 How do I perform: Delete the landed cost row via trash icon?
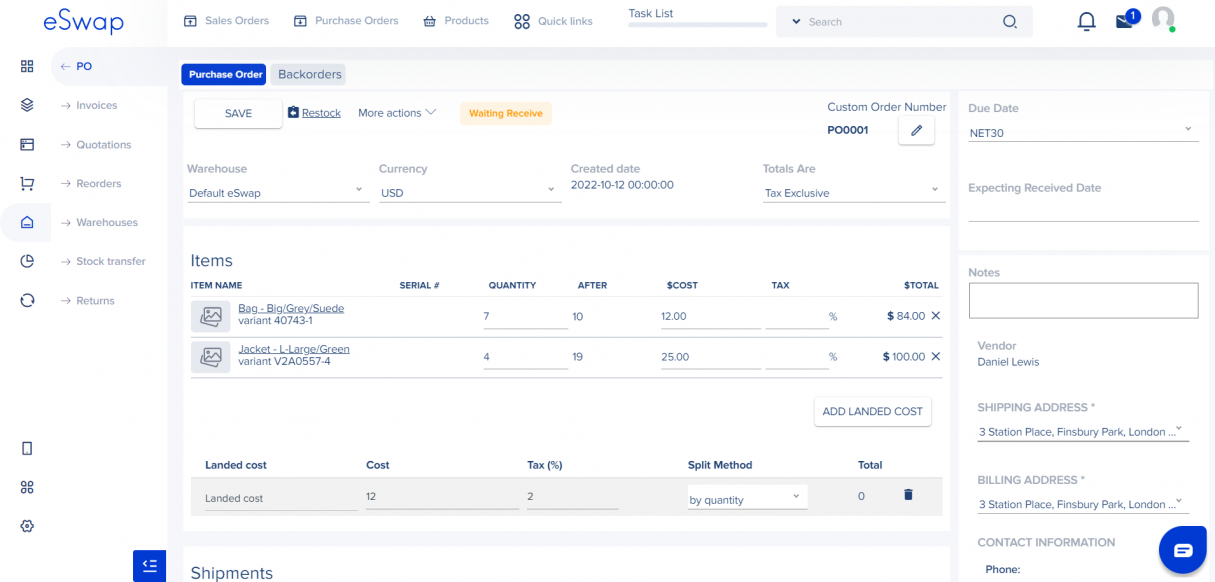pos(908,494)
